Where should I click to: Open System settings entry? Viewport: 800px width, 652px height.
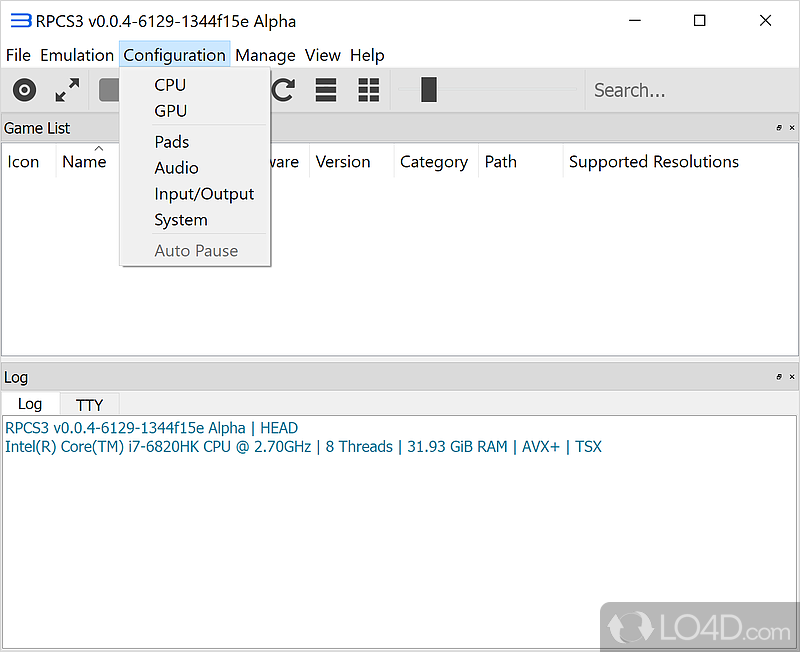coord(195,220)
